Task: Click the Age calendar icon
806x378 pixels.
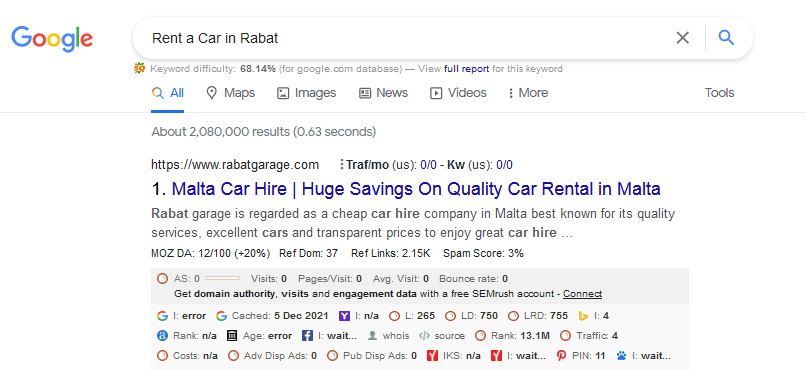Action: tap(232, 336)
